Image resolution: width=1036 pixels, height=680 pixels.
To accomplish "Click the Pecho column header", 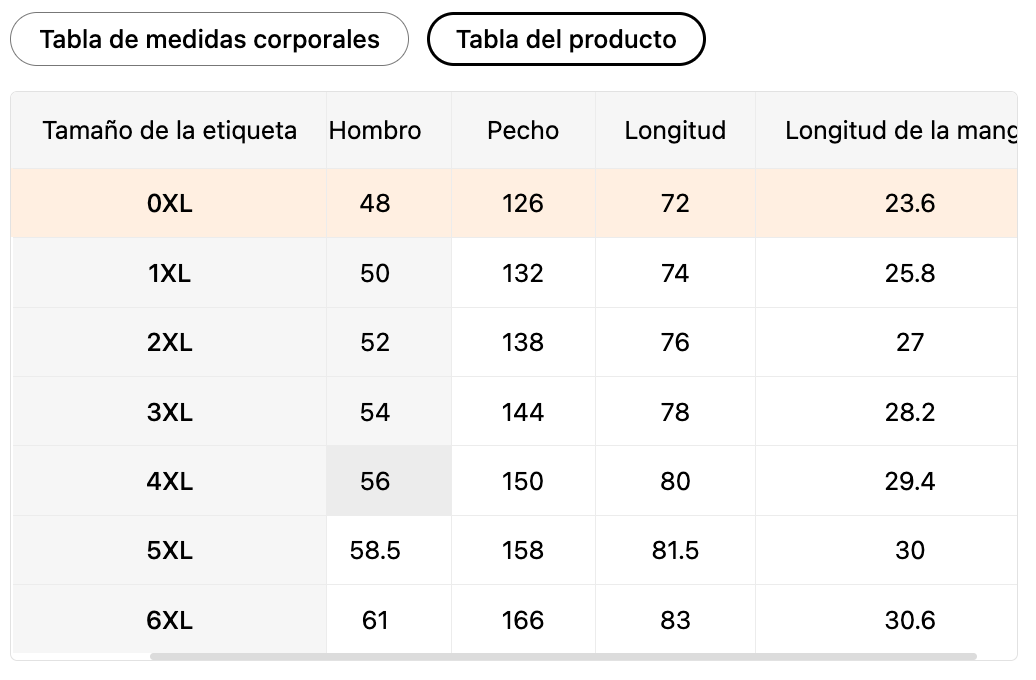I will point(523,131).
